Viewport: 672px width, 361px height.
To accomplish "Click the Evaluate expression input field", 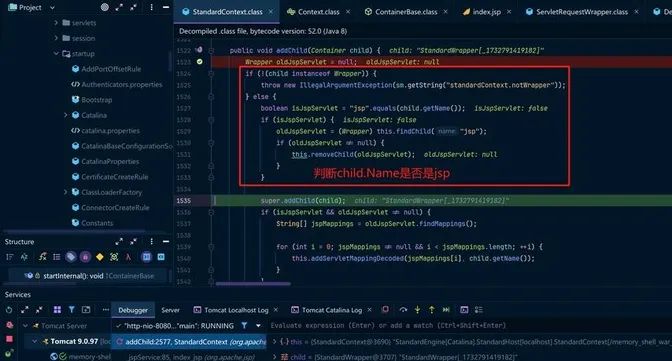I will (469, 326).
